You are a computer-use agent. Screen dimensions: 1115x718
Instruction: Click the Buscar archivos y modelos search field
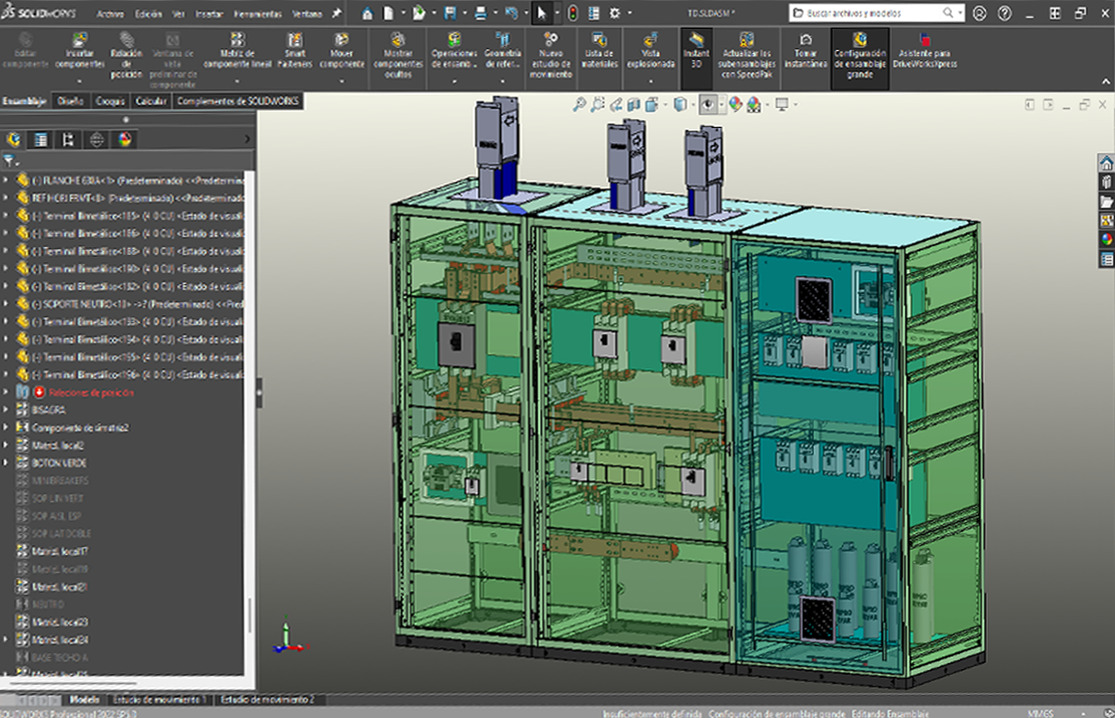(865, 13)
